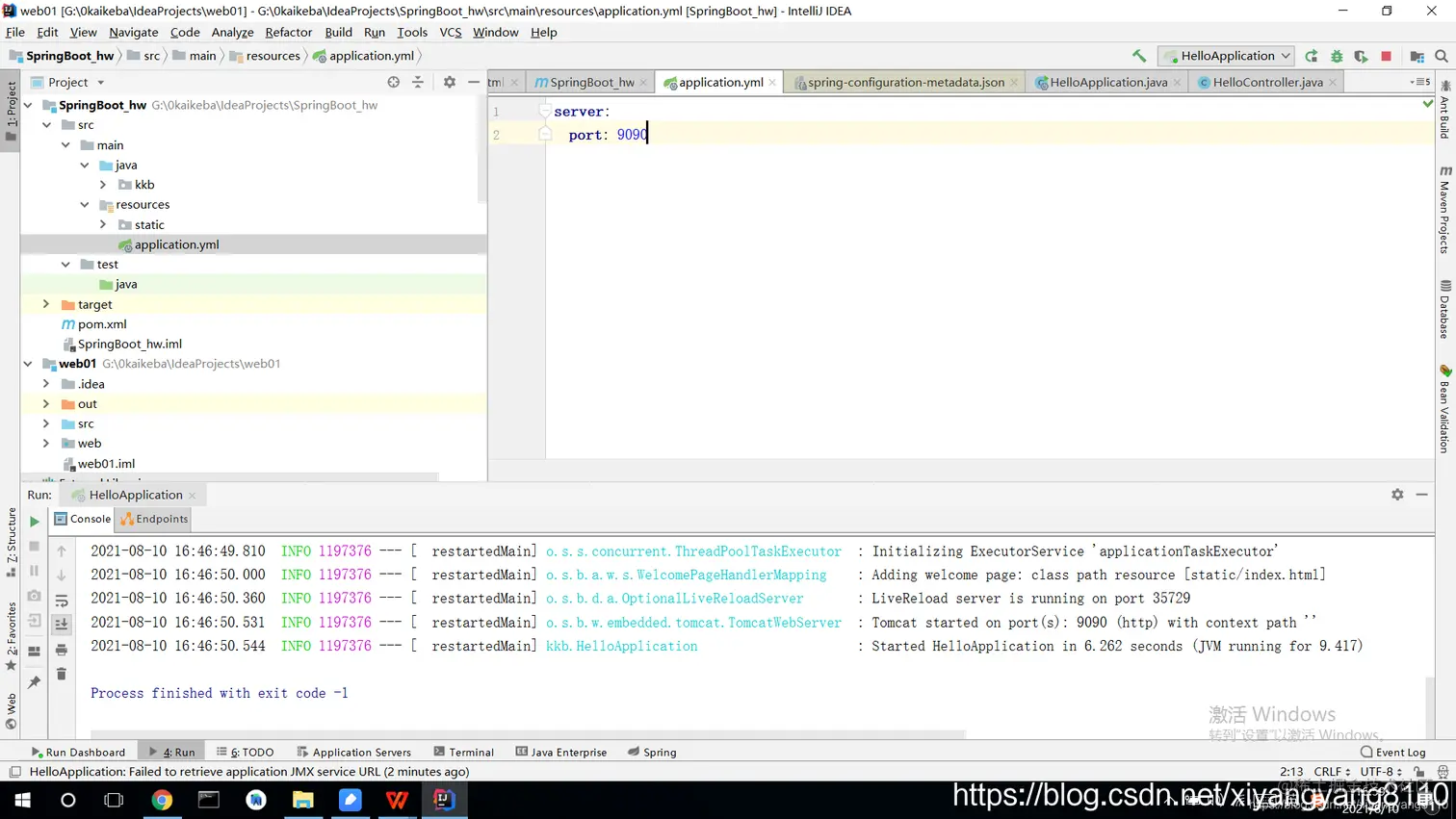1456x819 pixels.
Task: Switch to spring-configuration-metadata.json tab
Action: click(x=906, y=82)
